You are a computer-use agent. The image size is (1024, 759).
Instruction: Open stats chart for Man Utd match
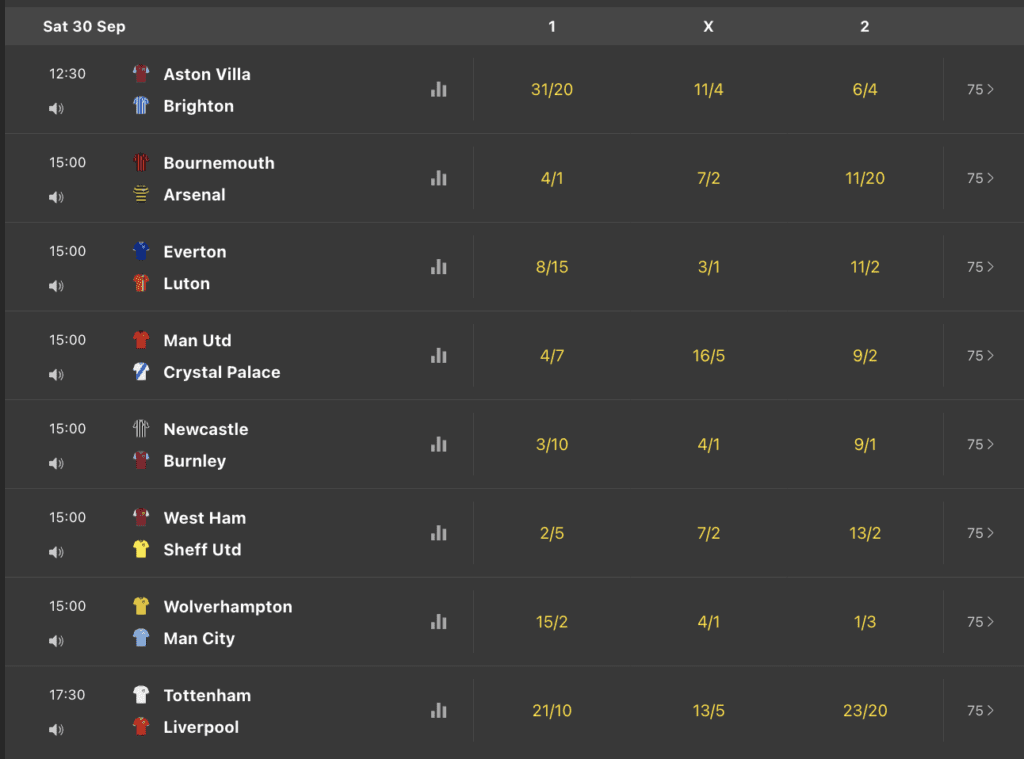click(x=439, y=355)
